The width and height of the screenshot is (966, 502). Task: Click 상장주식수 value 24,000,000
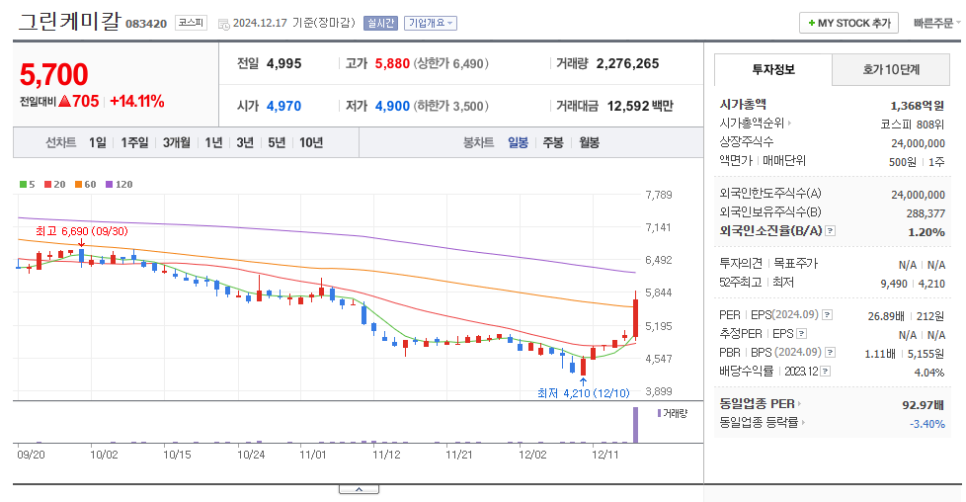(x=918, y=144)
